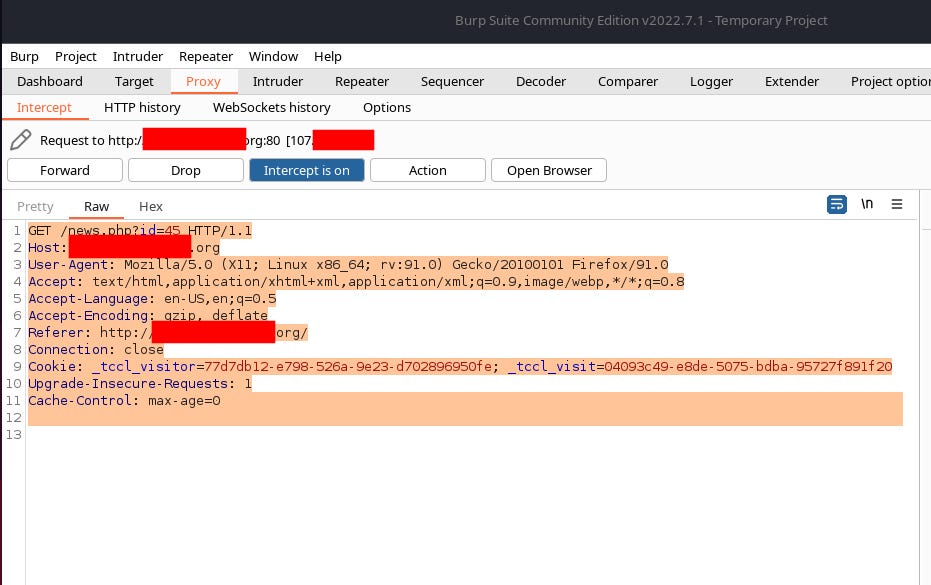Open the Burp menu
This screenshot has width=931, height=585.
24,56
